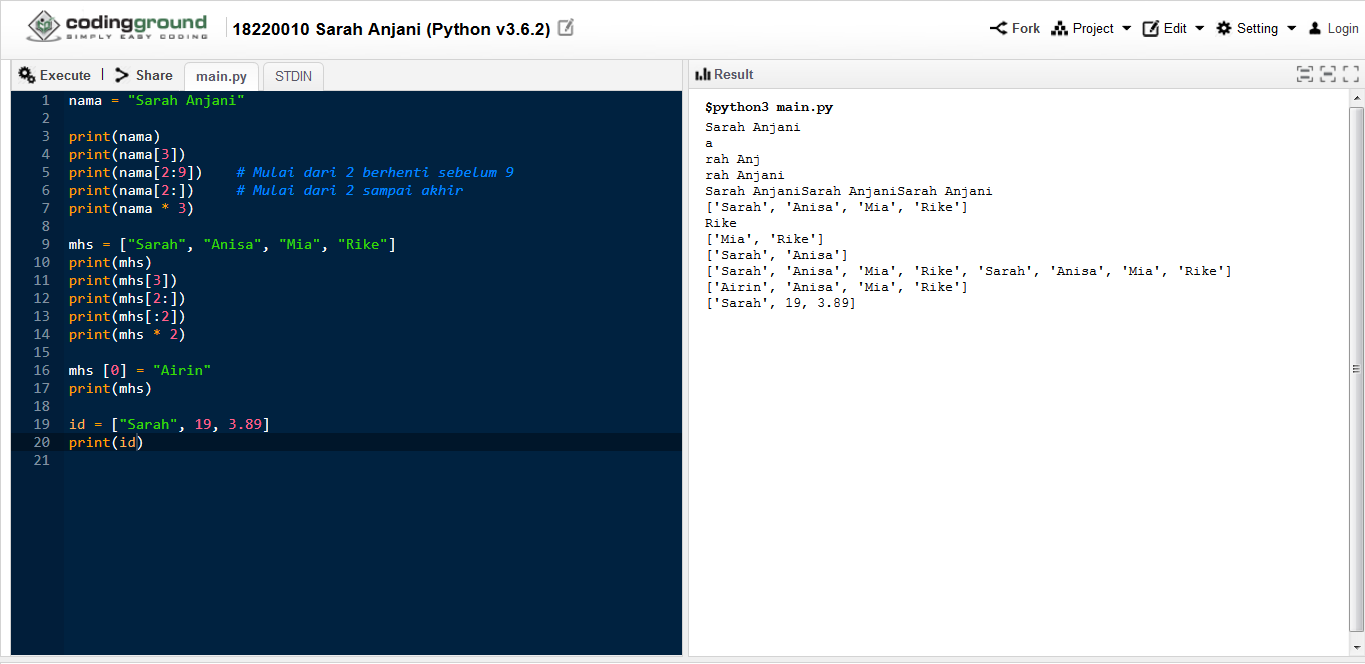Click the edit project title pencil icon
The image size is (1365, 664).
point(566,28)
